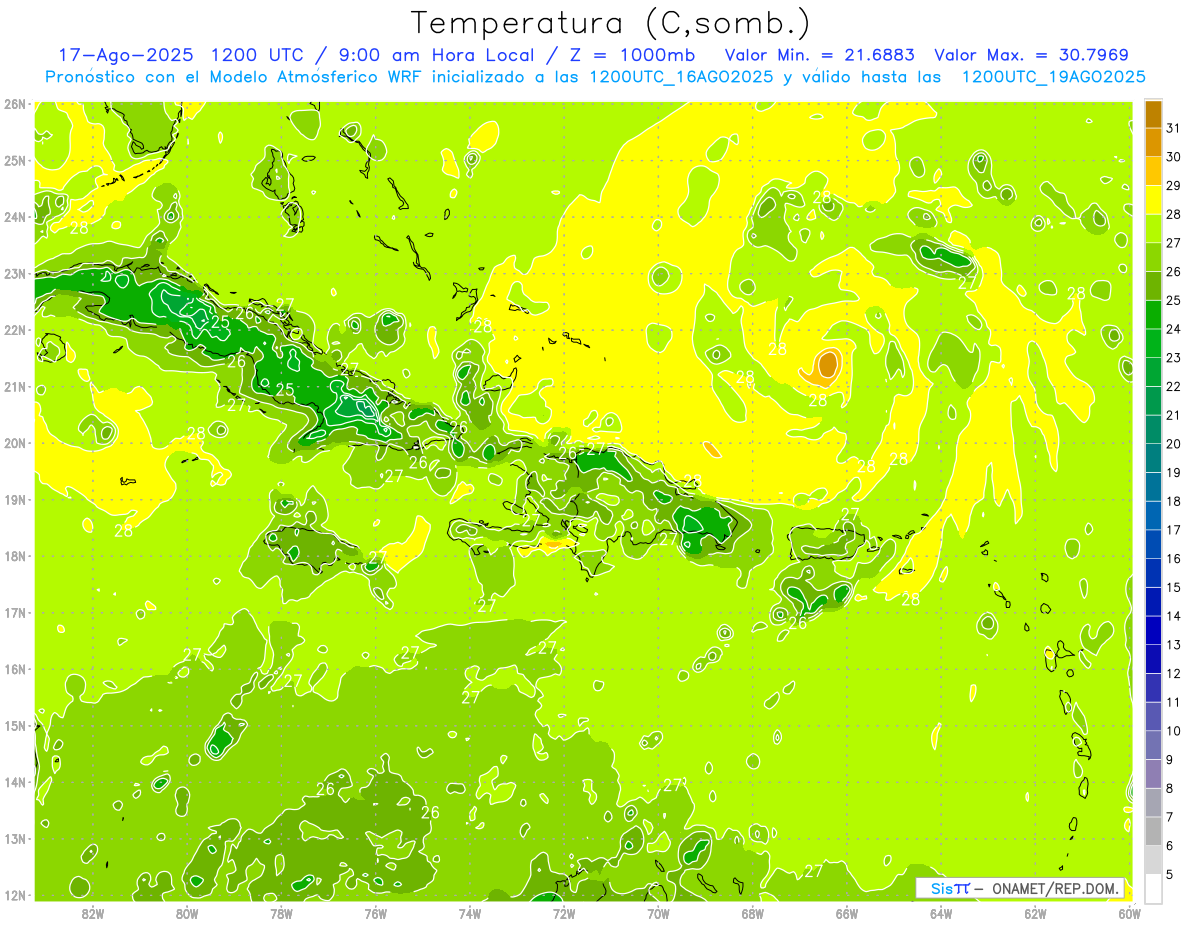Click the "23N" latitude axis label
1200x927 pixels.
click(14, 274)
